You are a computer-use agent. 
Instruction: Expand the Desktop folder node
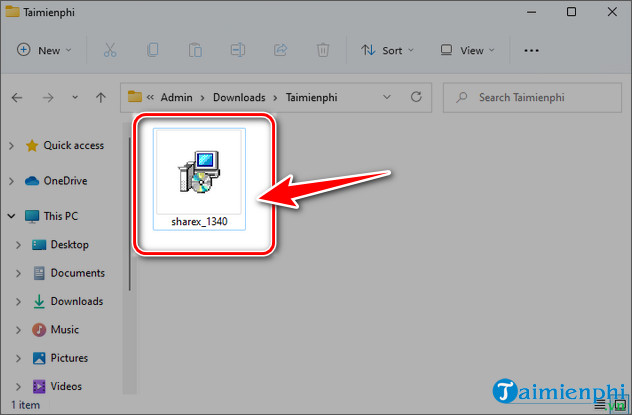pos(18,245)
